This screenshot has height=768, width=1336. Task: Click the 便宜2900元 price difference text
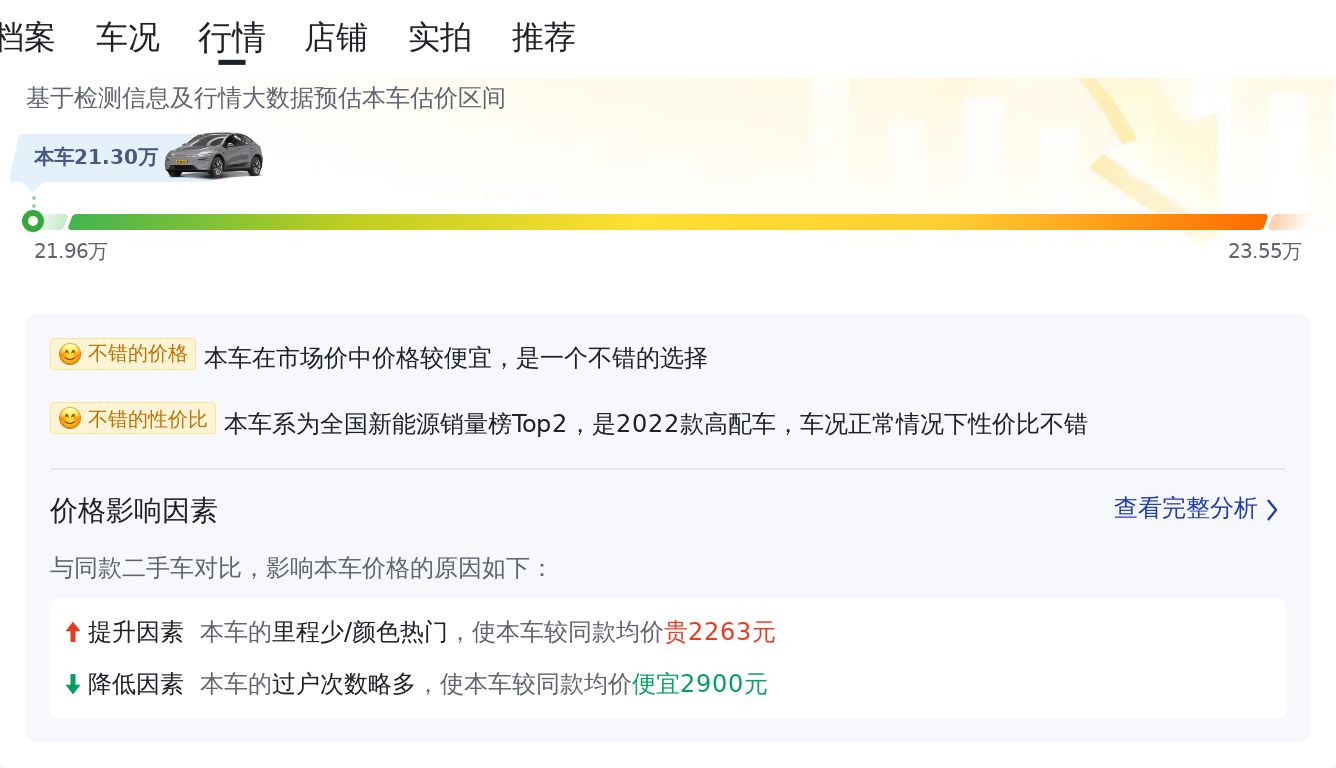tap(700, 684)
